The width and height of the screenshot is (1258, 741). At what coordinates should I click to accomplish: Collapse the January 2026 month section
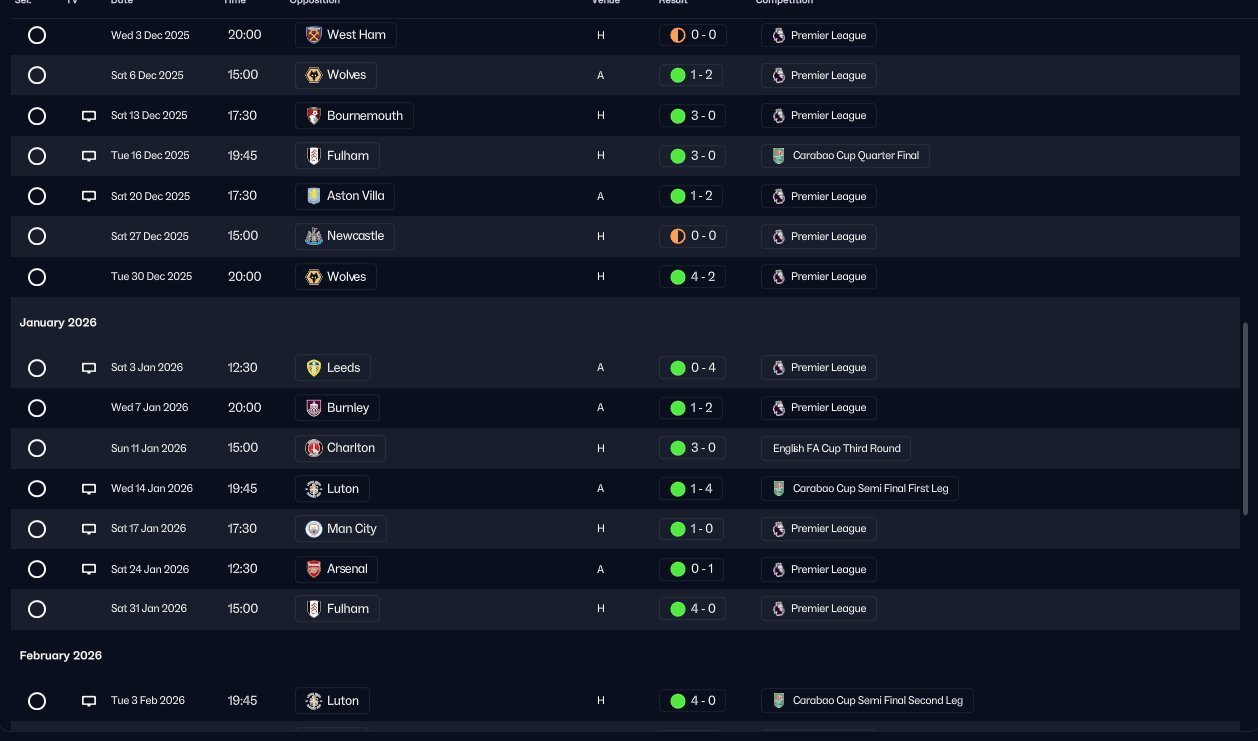(x=58, y=323)
